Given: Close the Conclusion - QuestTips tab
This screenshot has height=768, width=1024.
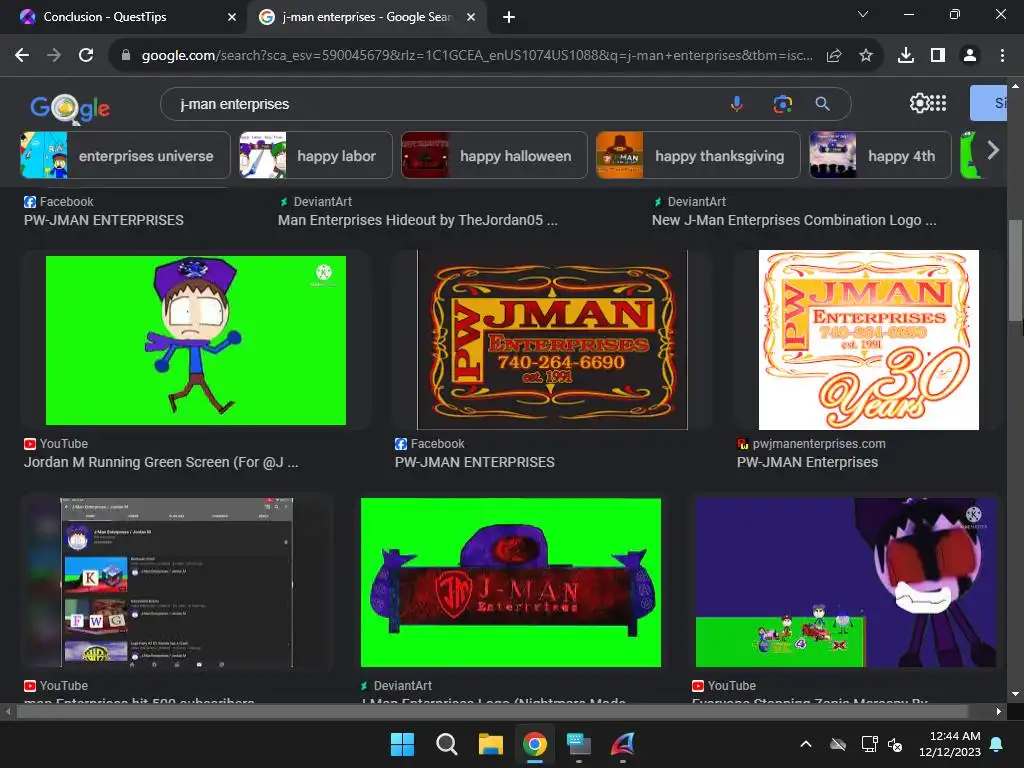Looking at the screenshot, I should [x=232, y=17].
